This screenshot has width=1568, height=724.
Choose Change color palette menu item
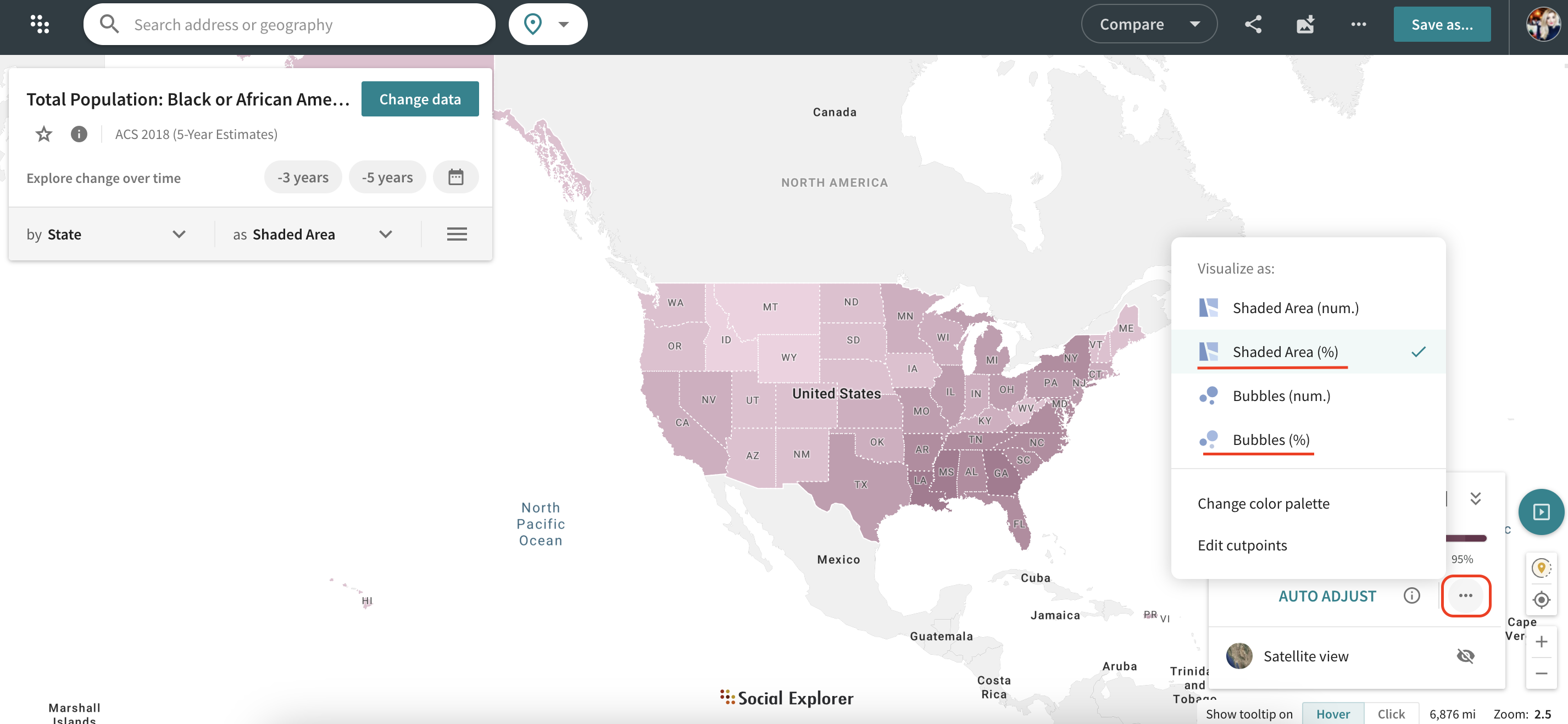pyautogui.click(x=1263, y=504)
